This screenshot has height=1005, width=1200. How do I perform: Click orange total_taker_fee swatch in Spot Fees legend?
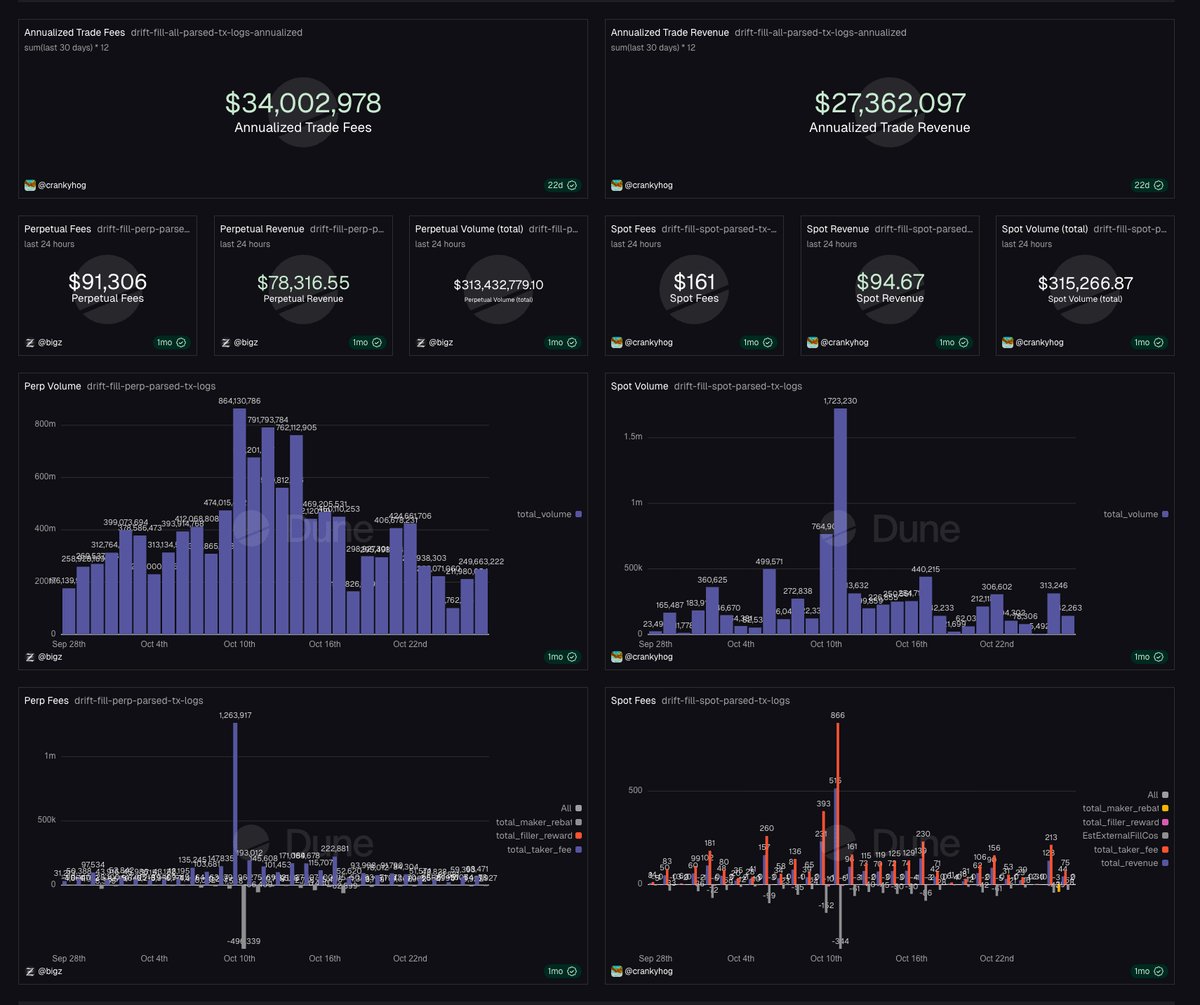pos(1165,849)
